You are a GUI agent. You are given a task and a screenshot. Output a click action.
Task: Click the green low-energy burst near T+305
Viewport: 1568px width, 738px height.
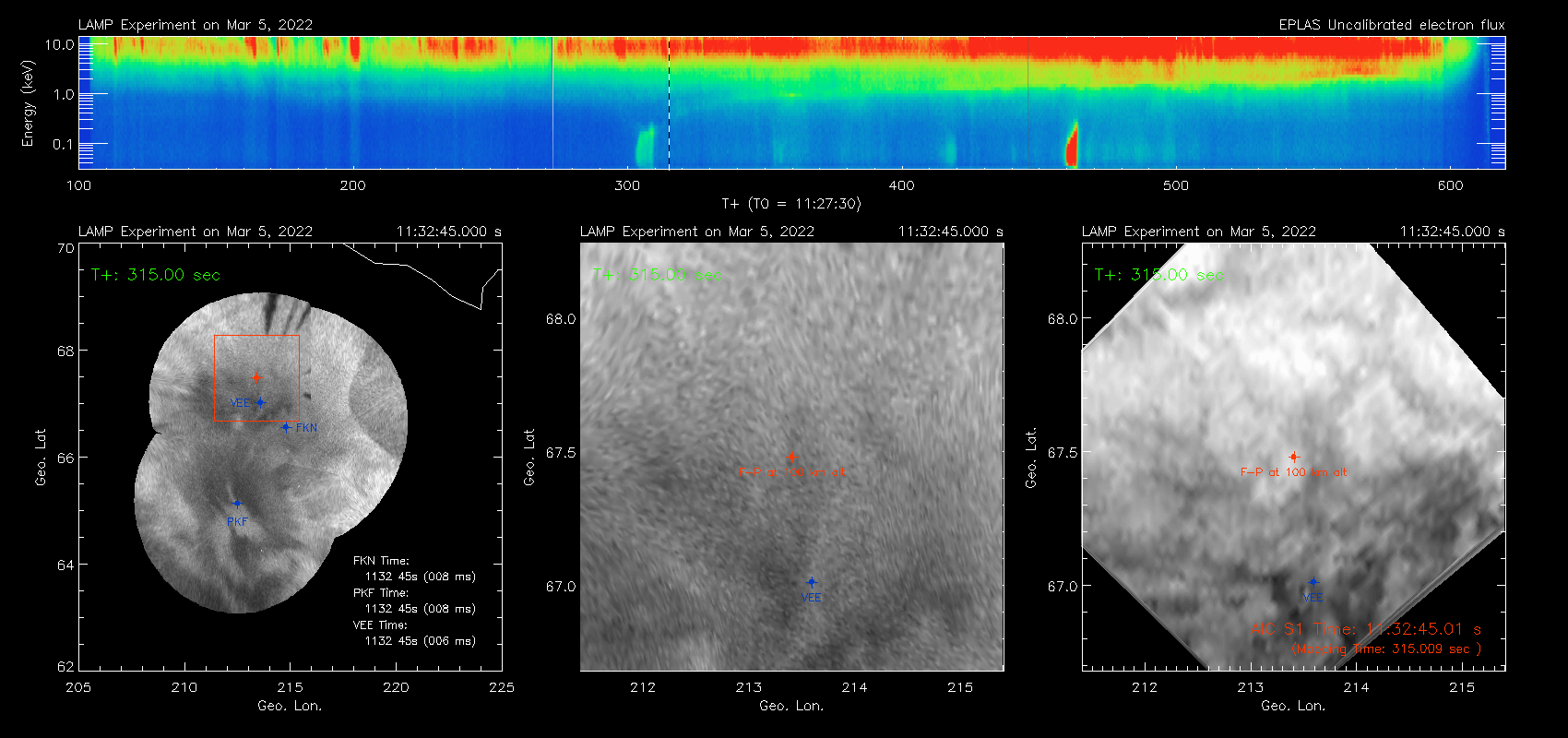(645, 147)
